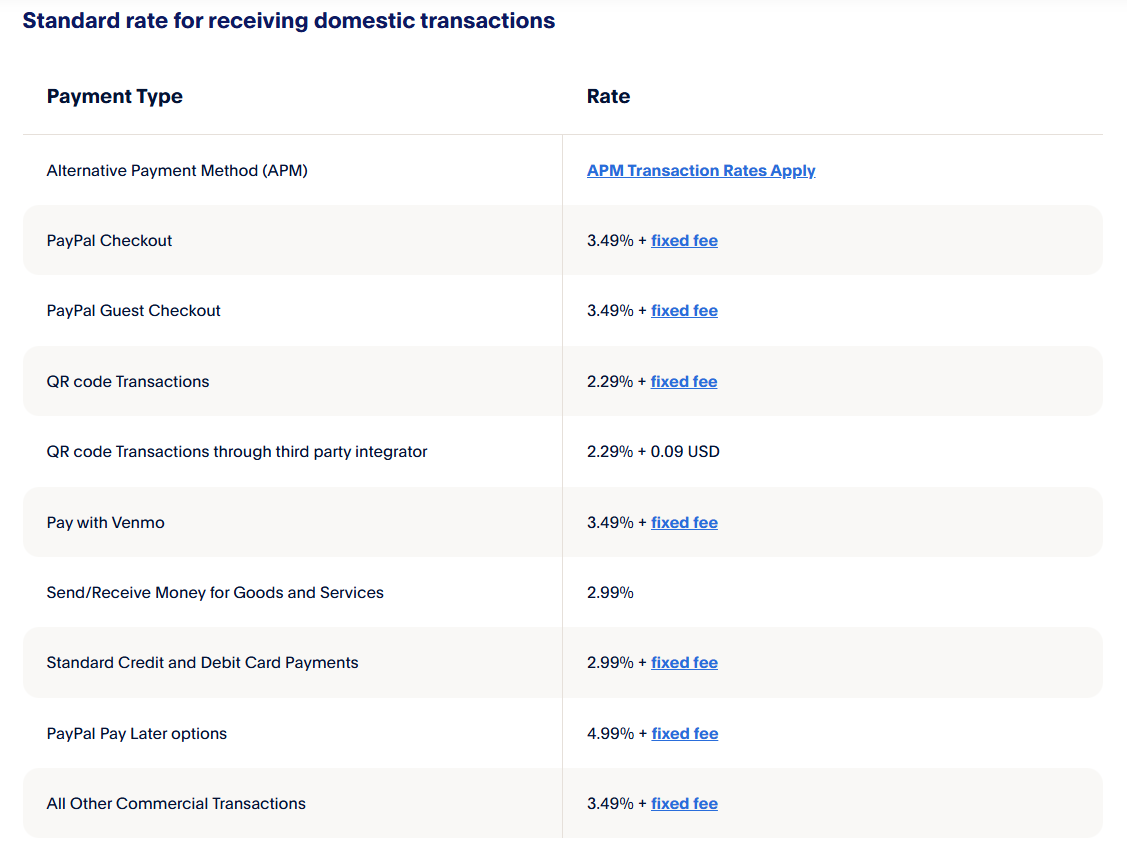Viewport: 1127px width, 851px height.
Task: Click the 3.49% rate in the PayPal Checkout row
Action: click(610, 241)
